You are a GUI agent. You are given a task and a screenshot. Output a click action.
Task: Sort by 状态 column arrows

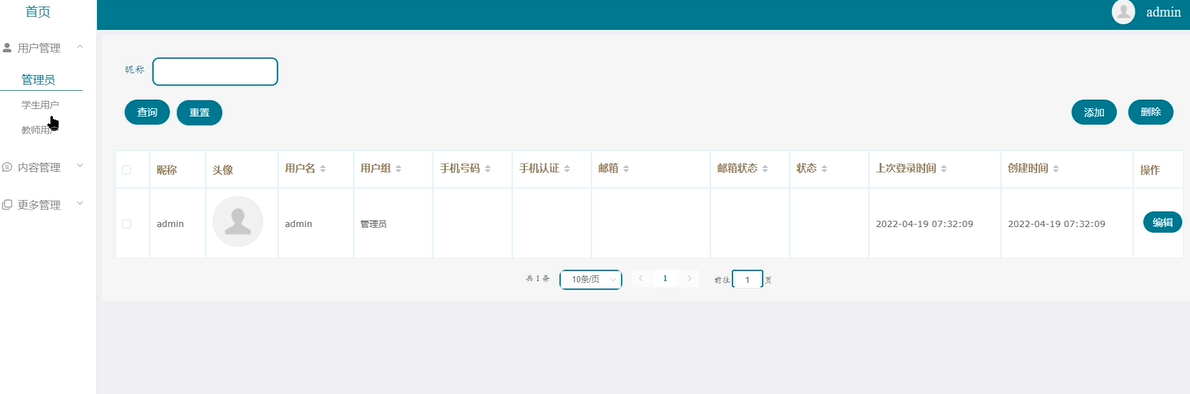(824, 169)
